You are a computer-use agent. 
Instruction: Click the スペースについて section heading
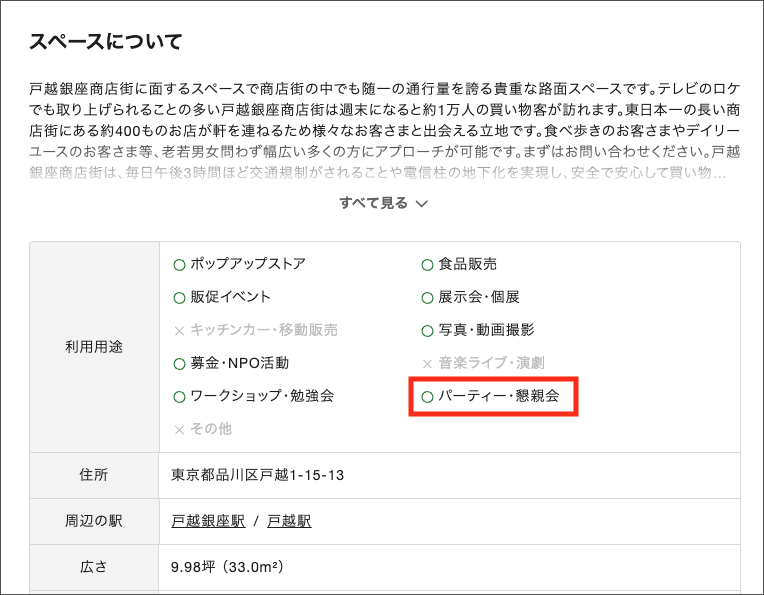coord(105,42)
